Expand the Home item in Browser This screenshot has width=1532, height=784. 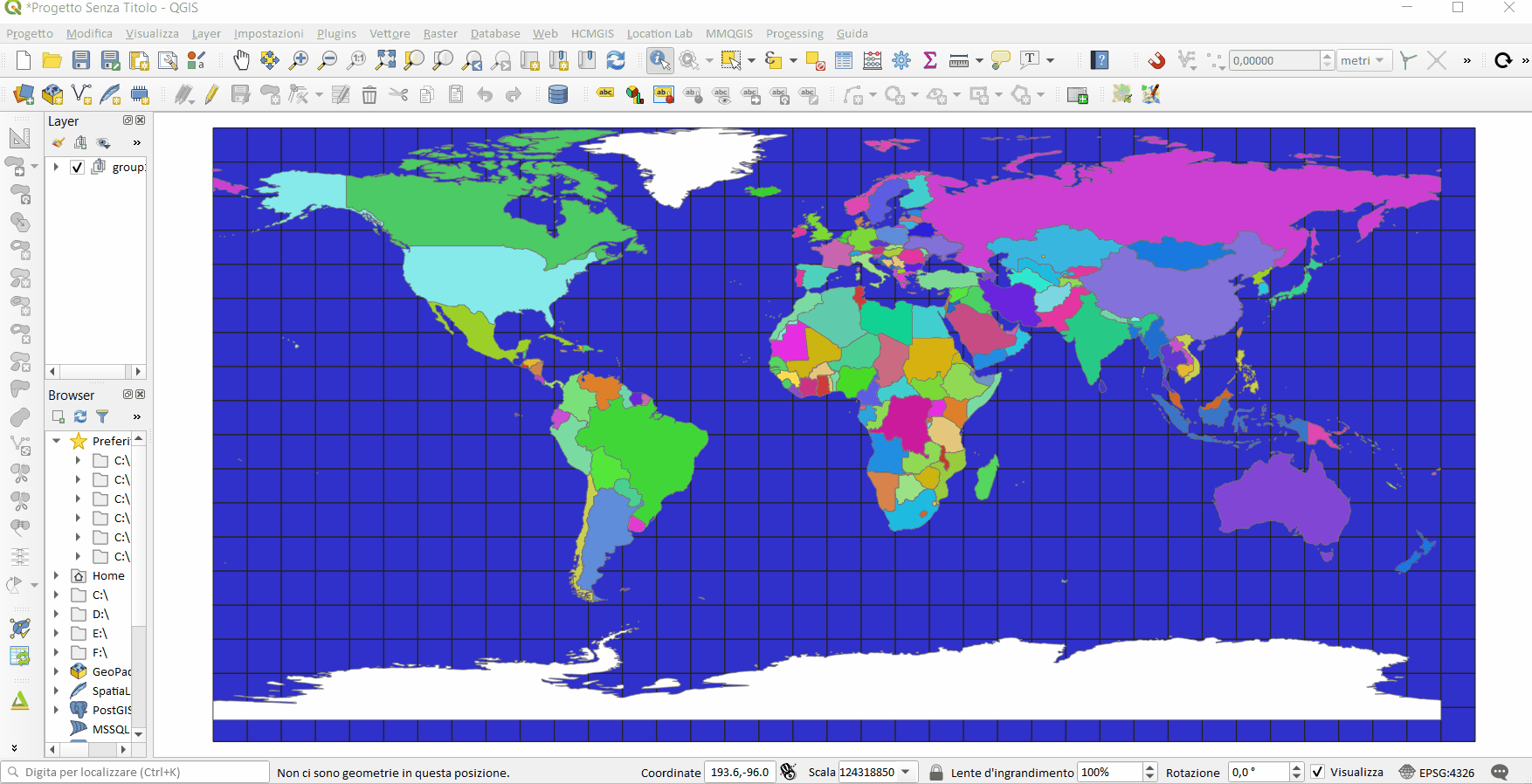[x=57, y=575]
